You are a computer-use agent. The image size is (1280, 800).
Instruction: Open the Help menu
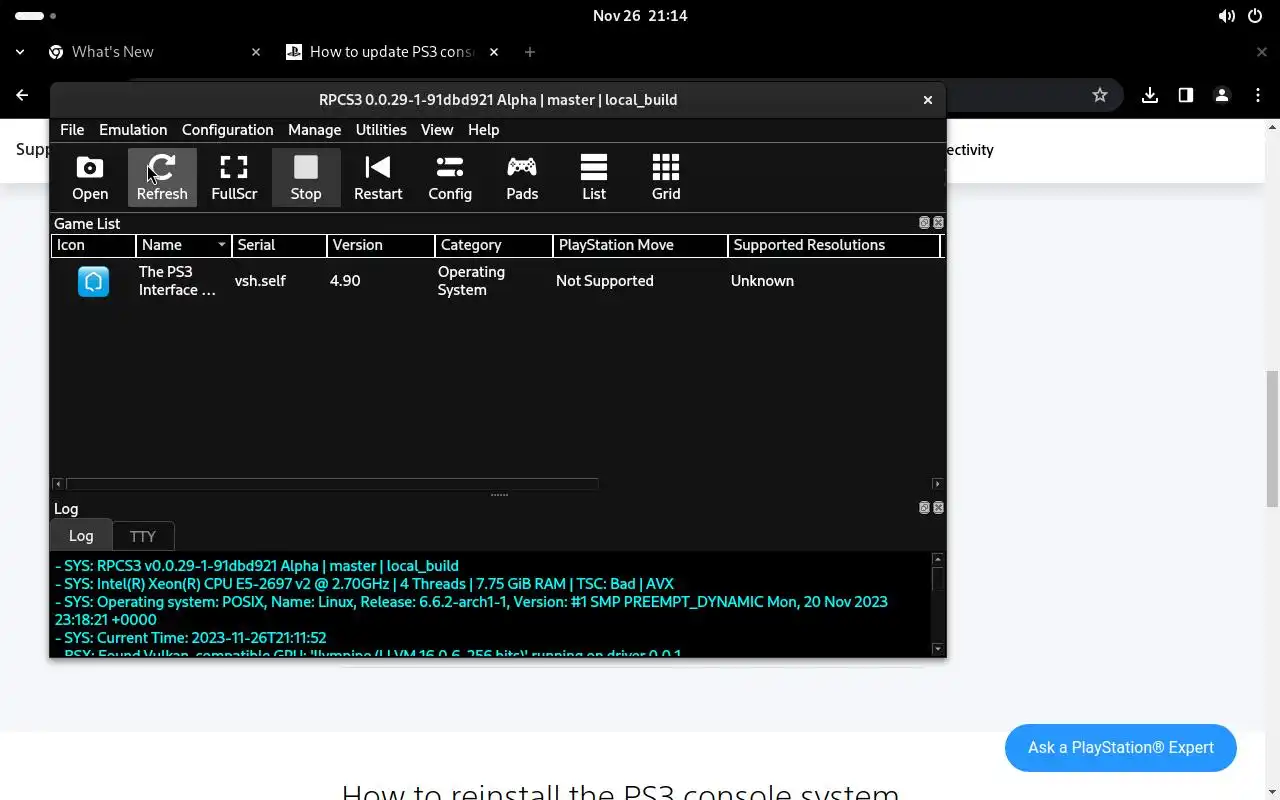pos(483,130)
